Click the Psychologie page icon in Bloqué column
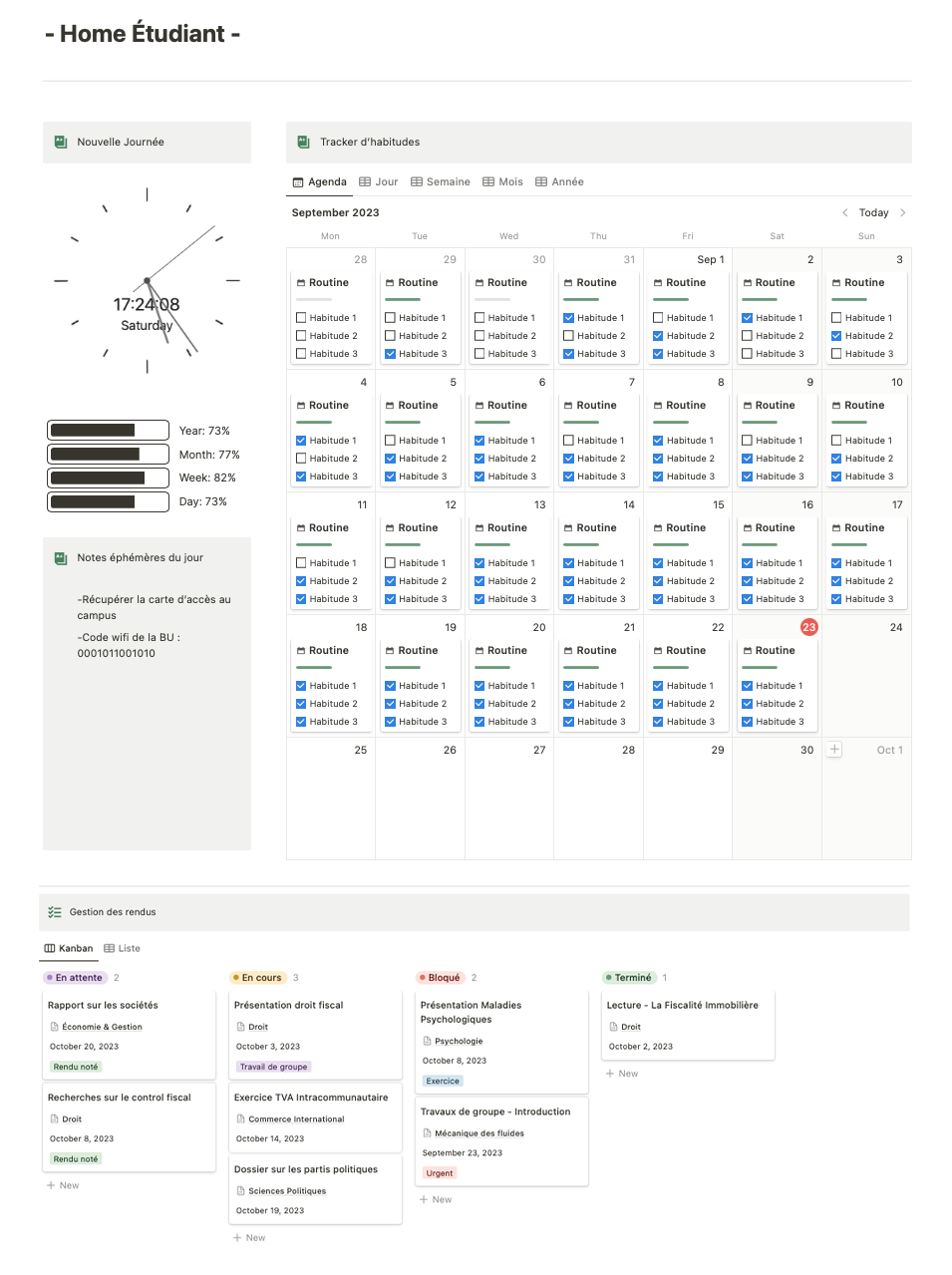This screenshot has height=1275, width=952. click(427, 1041)
